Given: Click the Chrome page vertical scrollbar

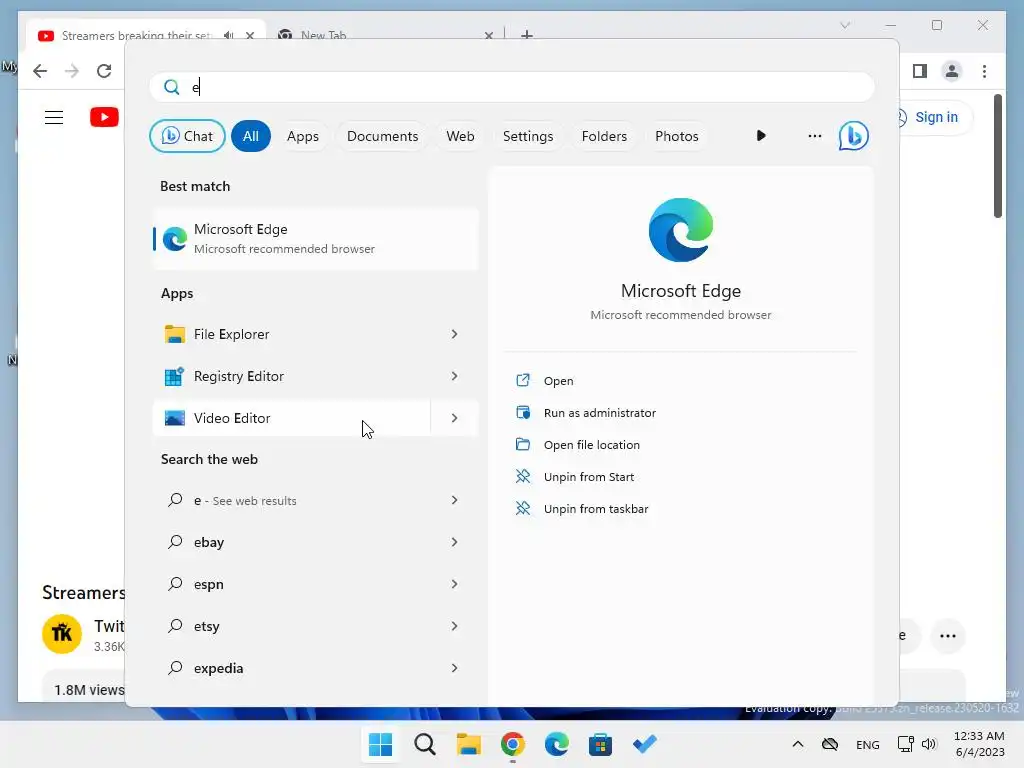Looking at the screenshot, I should (x=997, y=157).
